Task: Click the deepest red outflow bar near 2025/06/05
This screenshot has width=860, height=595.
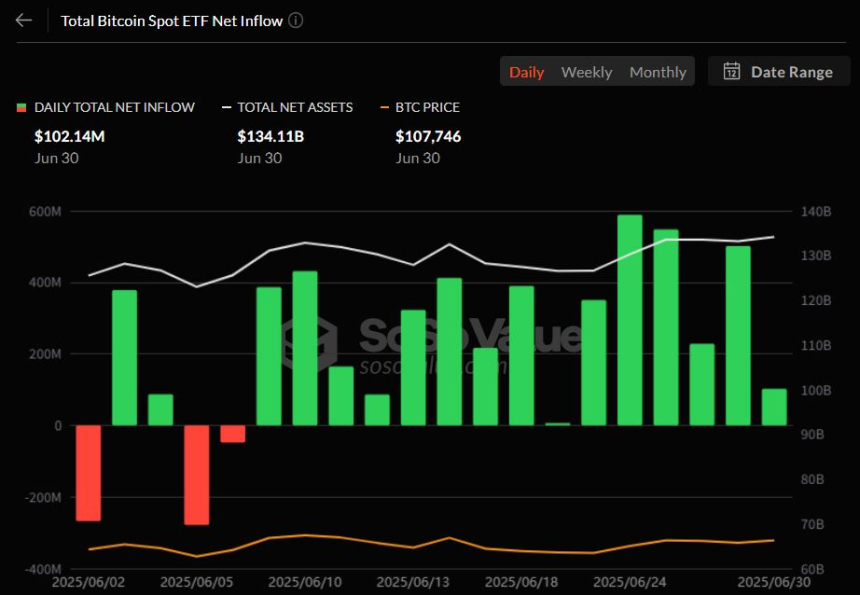Action: tap(197, 475)
